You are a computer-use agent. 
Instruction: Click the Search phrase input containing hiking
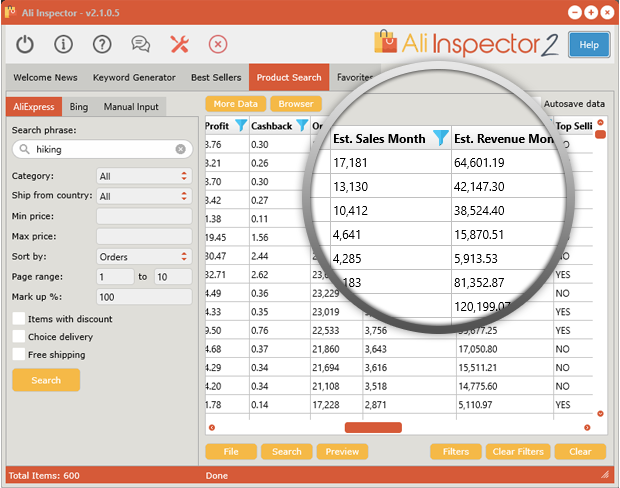(102, 149)
